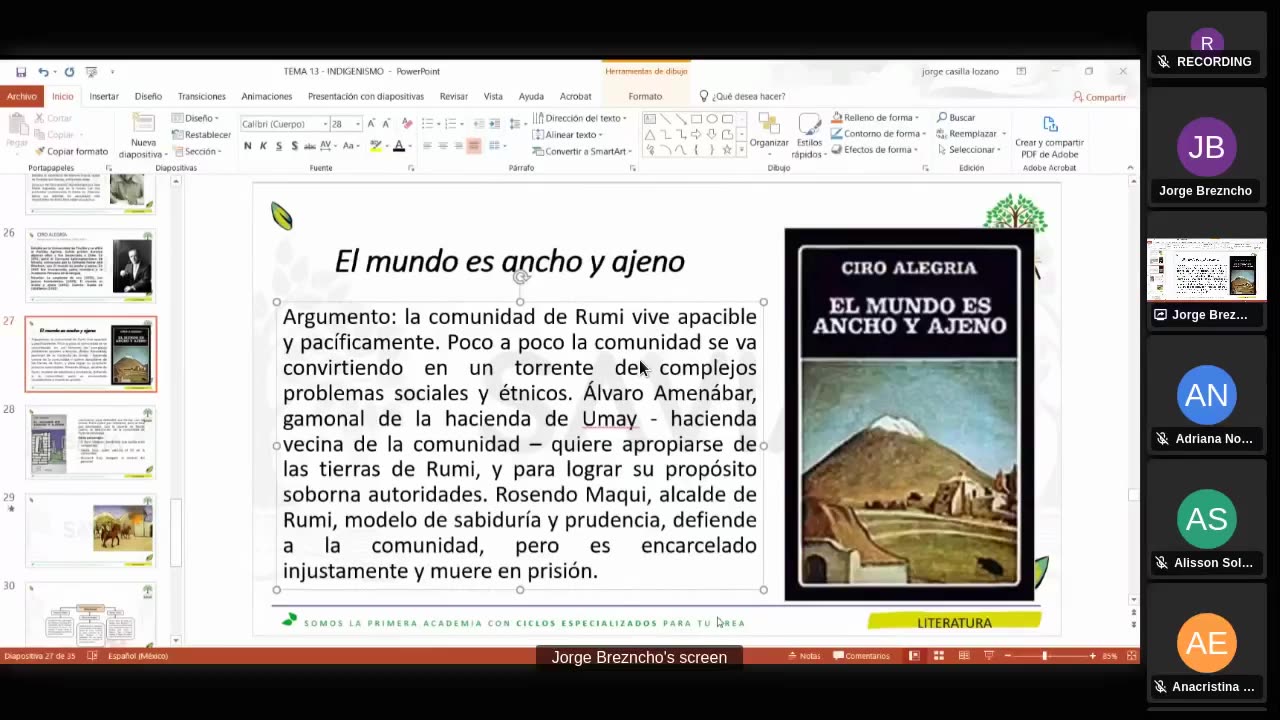Click the Restablecer slide button
This screenshot has height=720, width=1280.
pyautogui.click(x=201, y=135)
